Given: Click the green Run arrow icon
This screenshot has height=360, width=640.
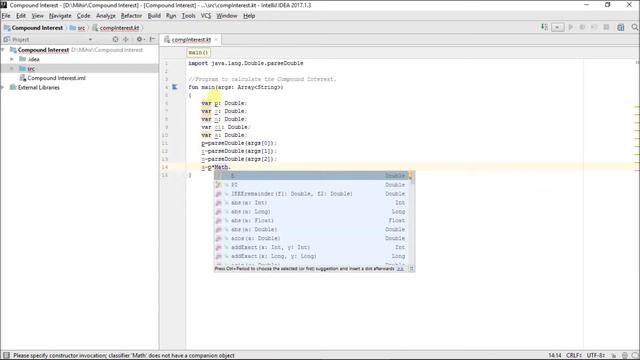Looking at the screenshot, I should pos(571,27).
